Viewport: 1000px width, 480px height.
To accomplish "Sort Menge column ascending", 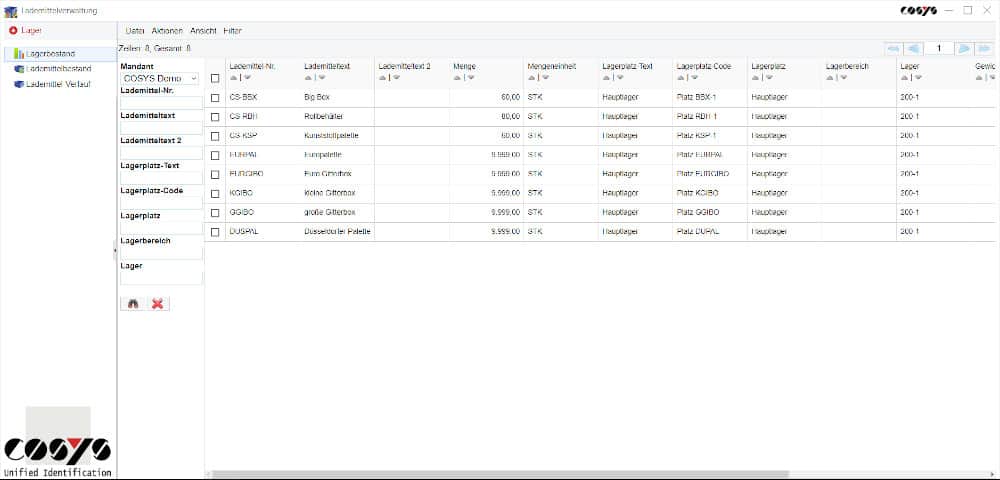I will coord(457,78).
